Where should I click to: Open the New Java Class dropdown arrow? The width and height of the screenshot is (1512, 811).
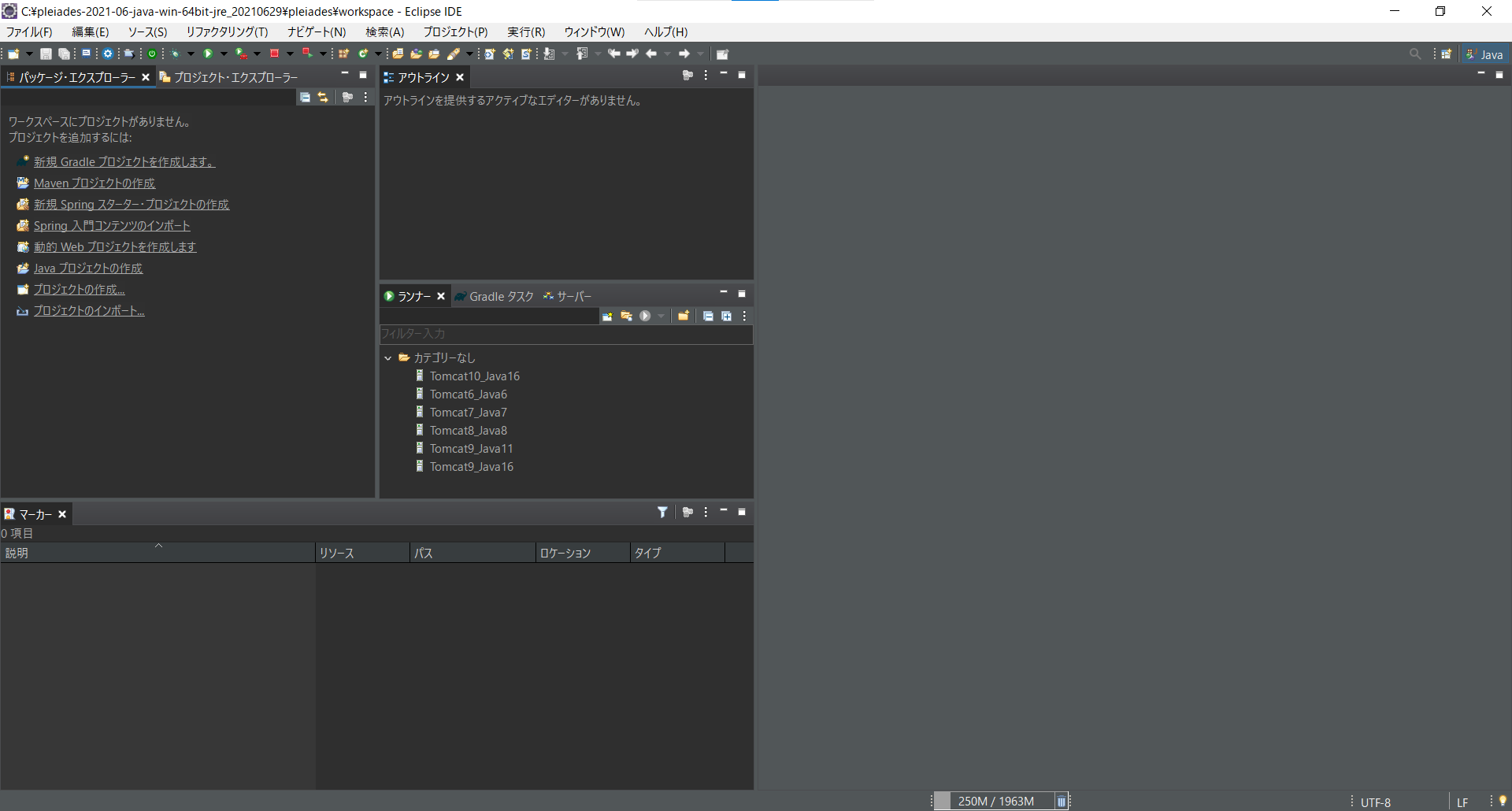coord(378,54)
